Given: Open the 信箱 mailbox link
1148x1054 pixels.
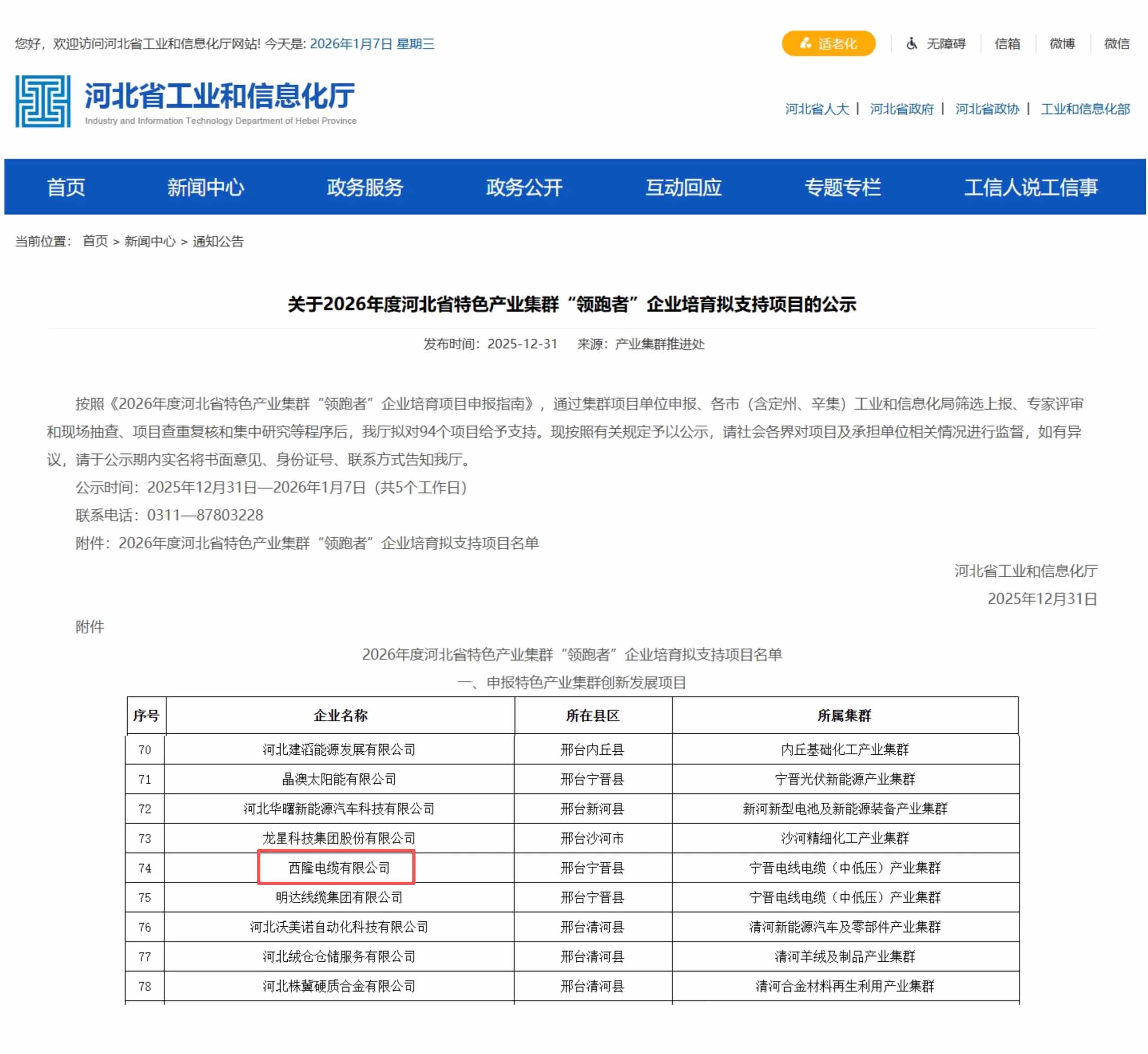Looking at the screenshot, I should 1007,43.
